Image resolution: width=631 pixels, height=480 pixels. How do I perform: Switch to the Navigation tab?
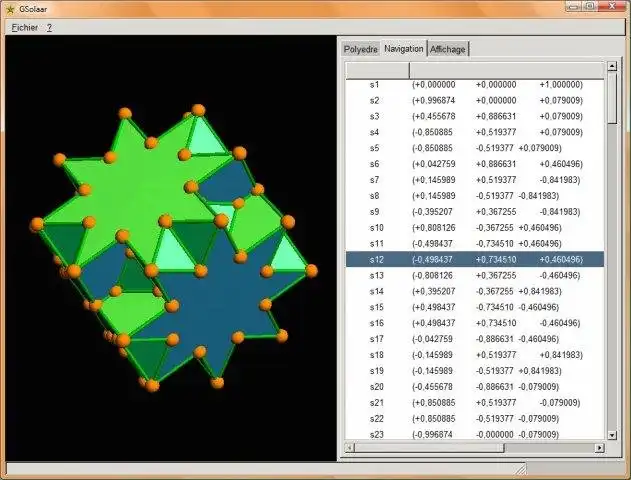pos(404,49)
